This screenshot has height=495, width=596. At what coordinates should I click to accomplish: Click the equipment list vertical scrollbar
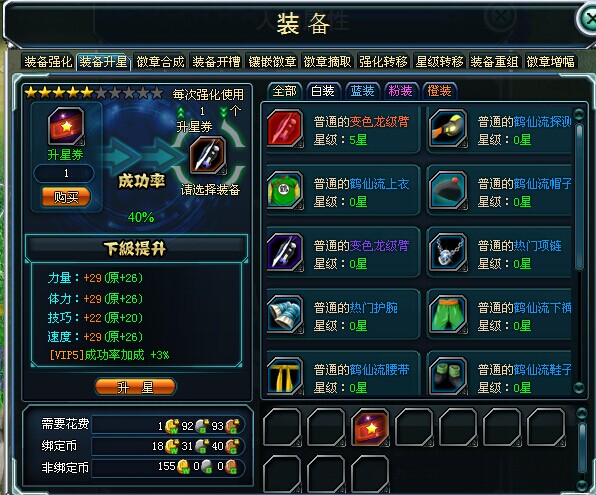point(579,250)
